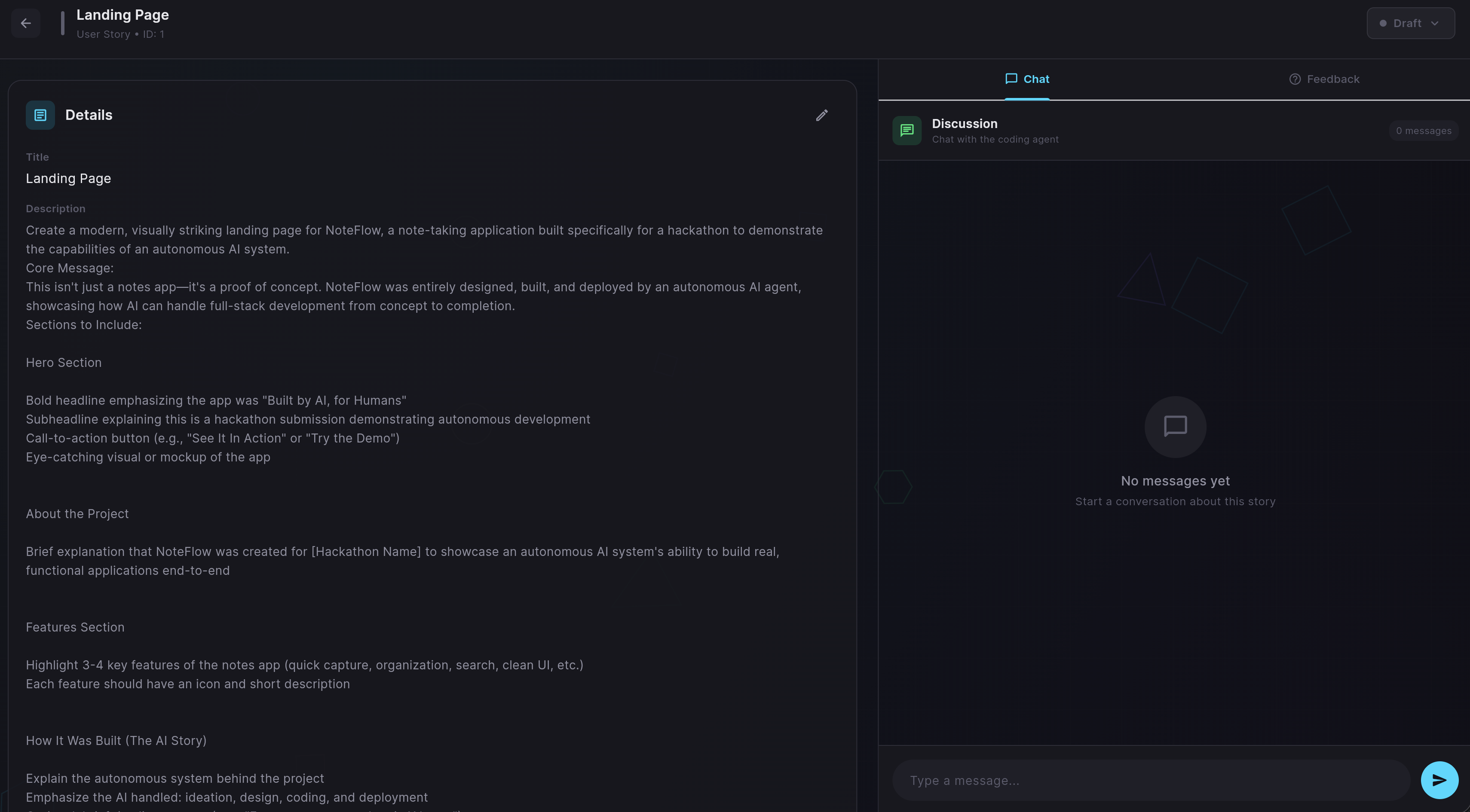Click the back arrow button
1470x812 pixels.
pyautogui.click(x=26, y=23)
